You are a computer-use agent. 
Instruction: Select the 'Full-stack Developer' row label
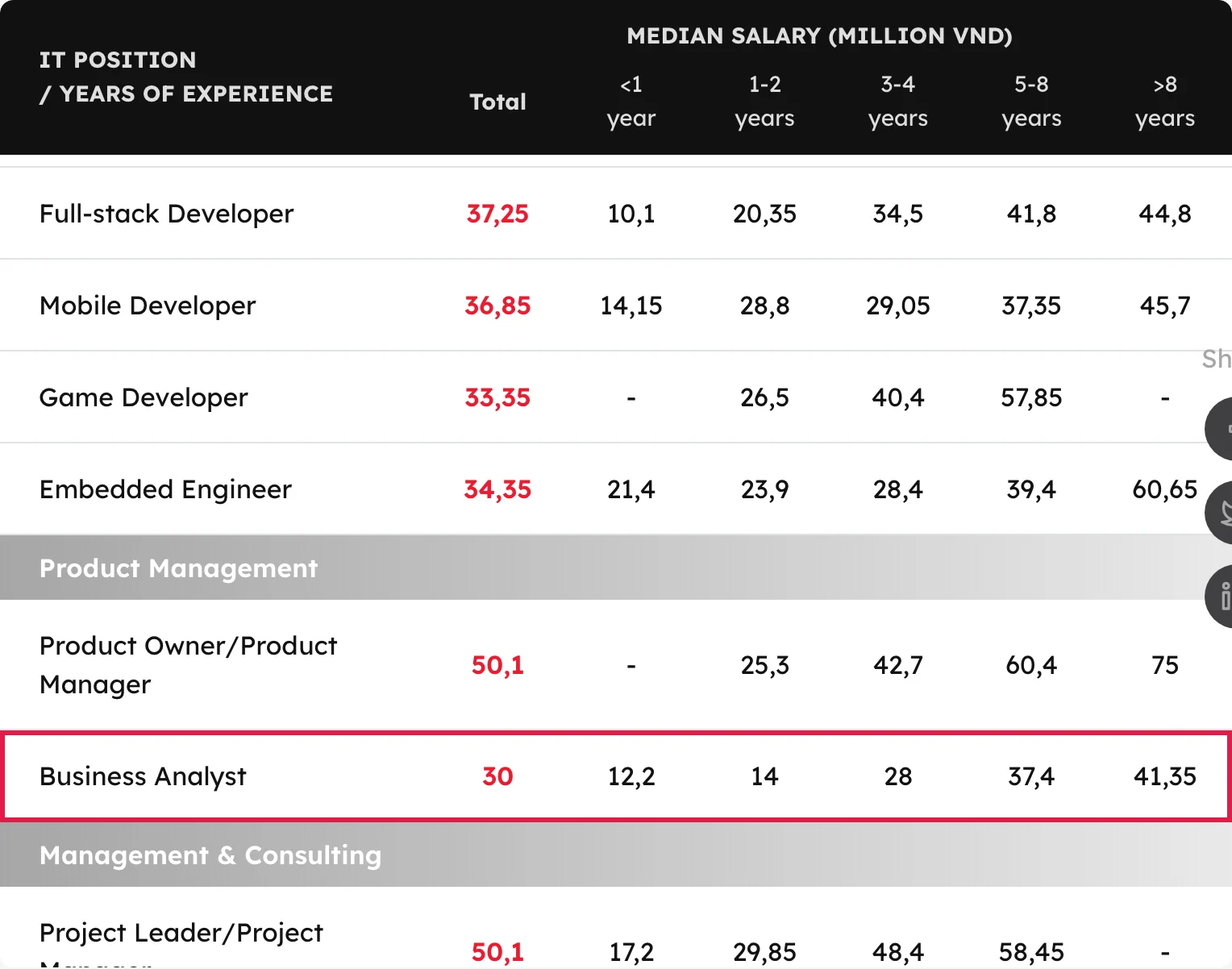(x=166, y=214)
